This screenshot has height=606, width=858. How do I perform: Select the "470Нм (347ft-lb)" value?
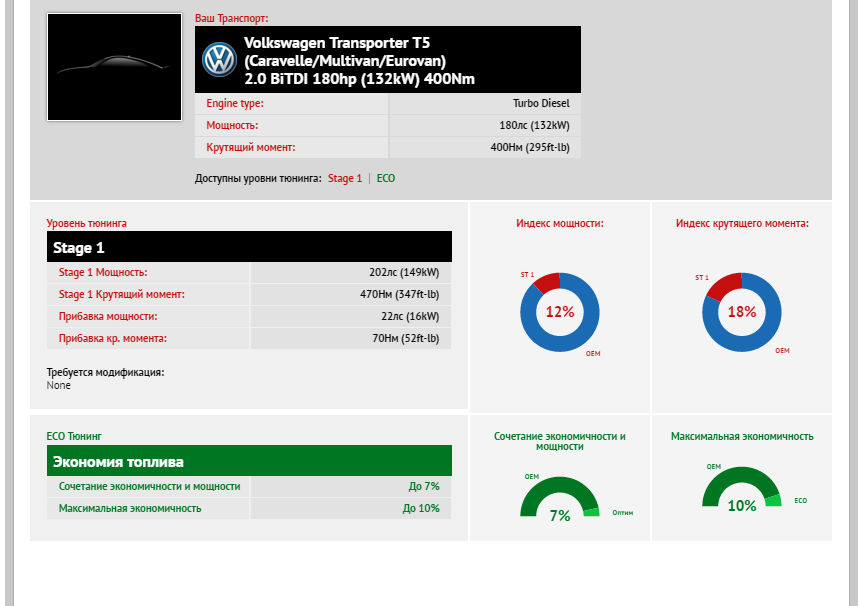[399, 295]
